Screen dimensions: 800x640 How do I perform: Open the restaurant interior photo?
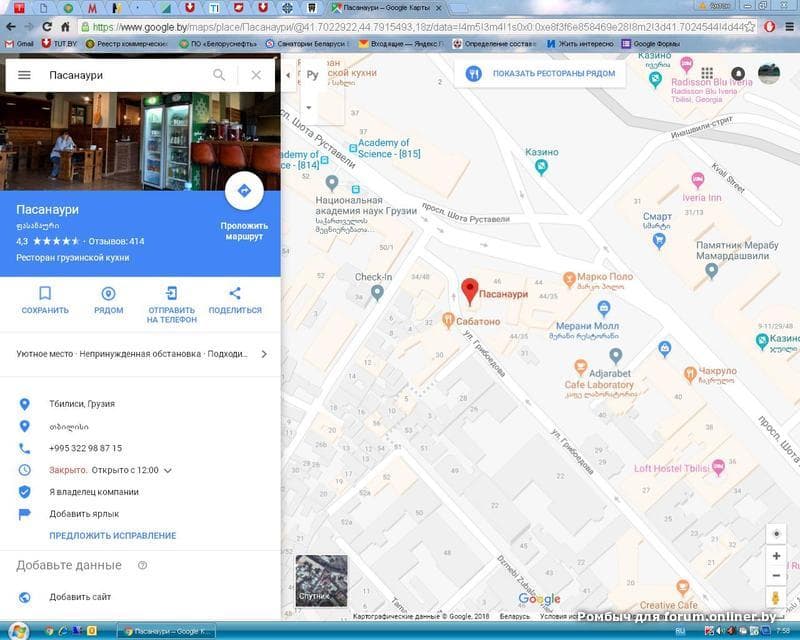(140, 141)
